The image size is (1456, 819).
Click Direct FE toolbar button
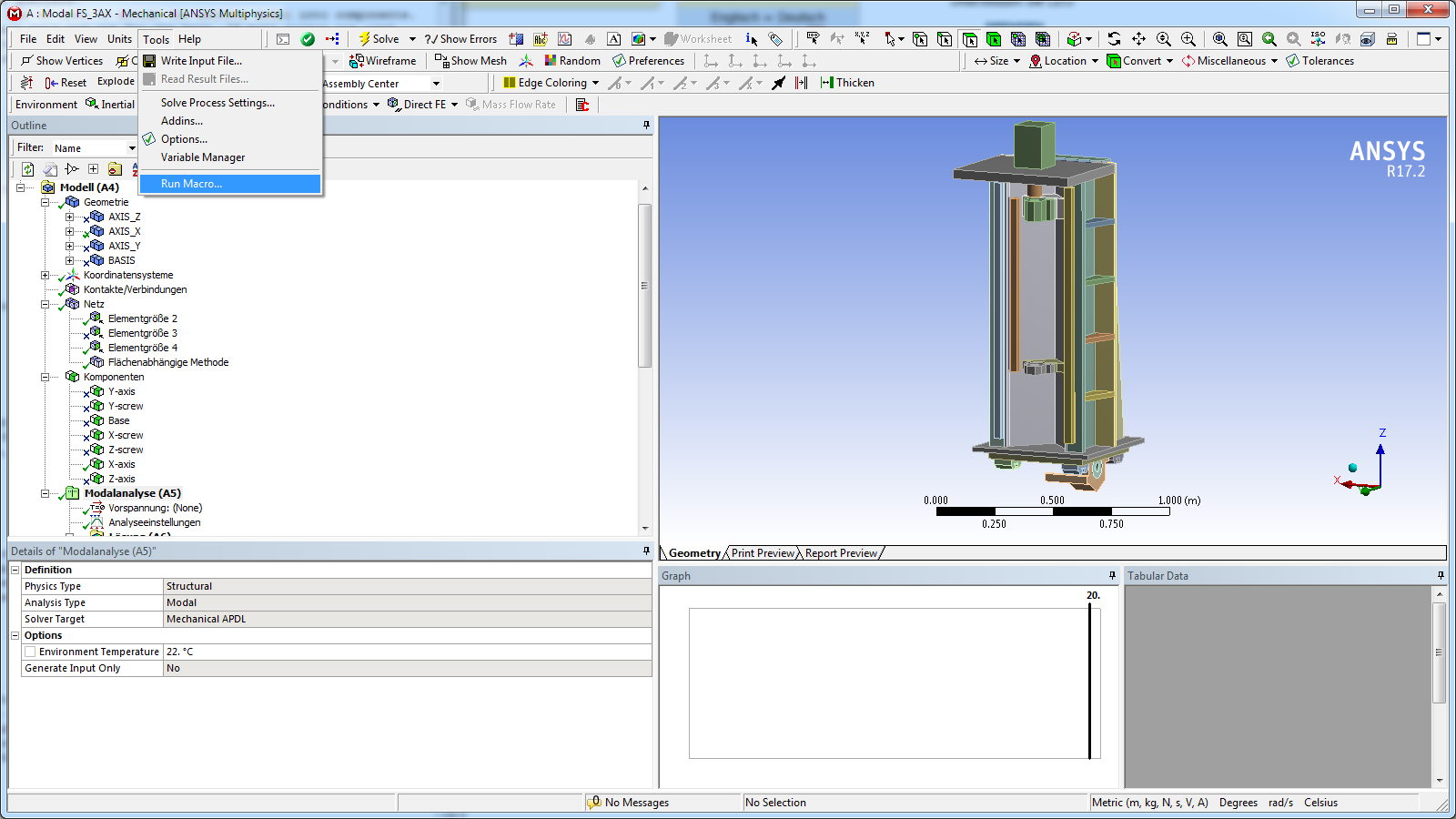coord(422,105)
